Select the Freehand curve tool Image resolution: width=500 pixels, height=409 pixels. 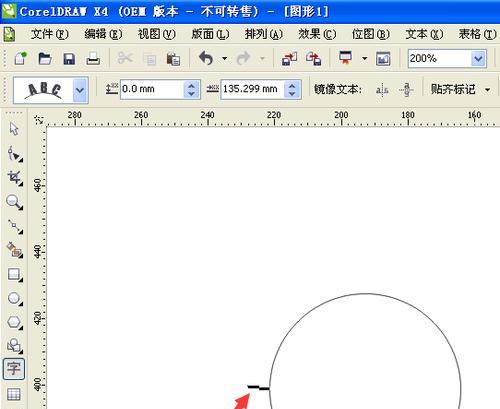15,226
